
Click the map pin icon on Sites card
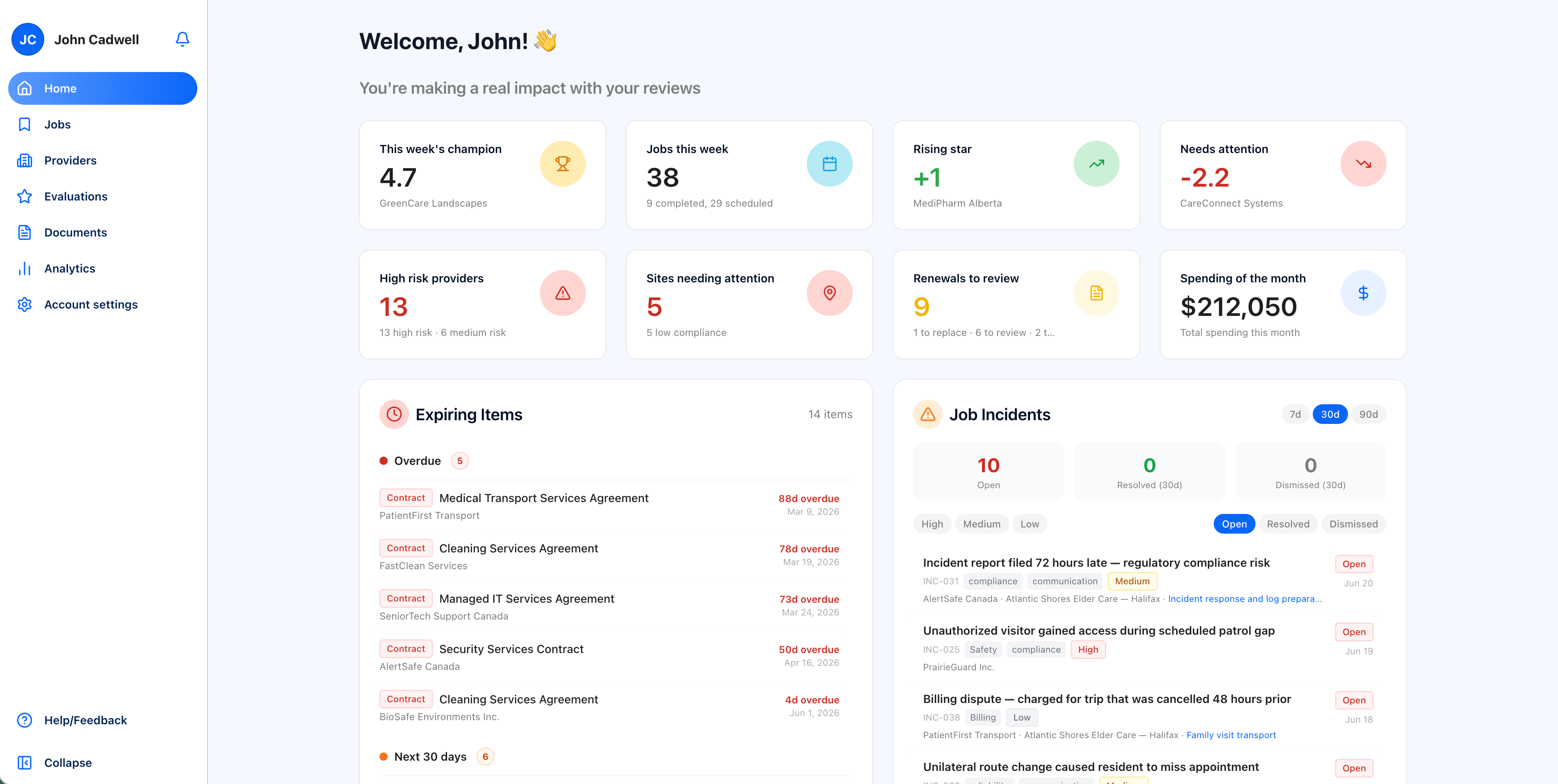829,293
